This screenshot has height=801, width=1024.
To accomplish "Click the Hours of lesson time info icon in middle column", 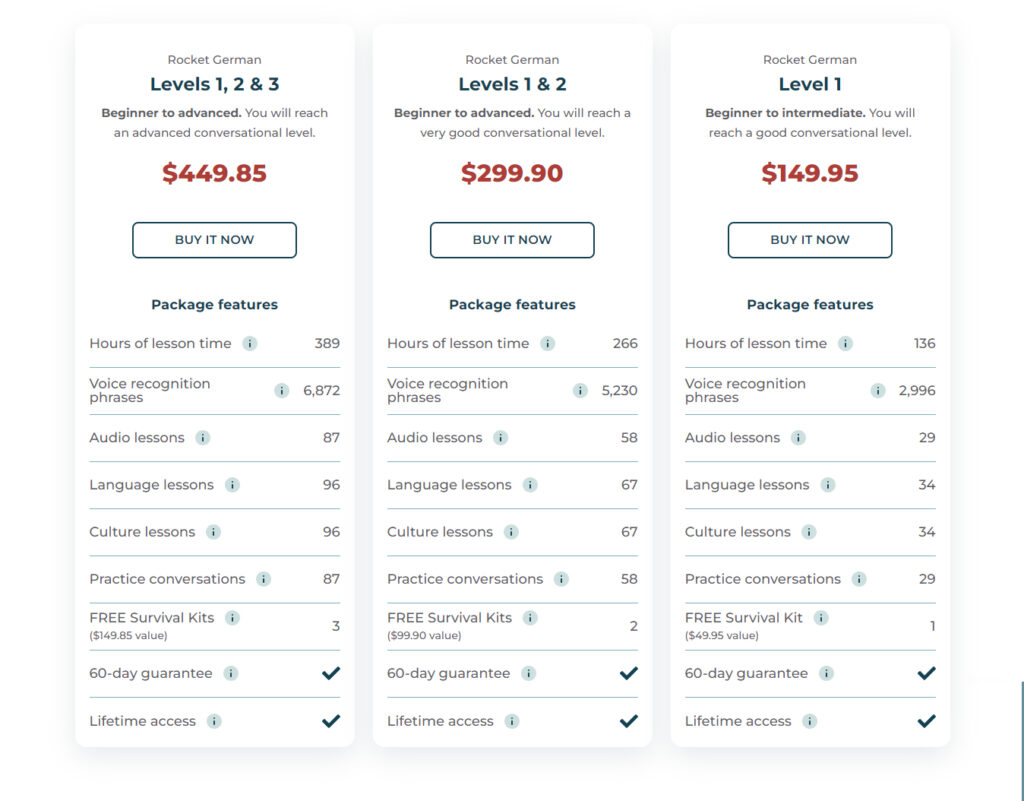I will coord(548,343).
